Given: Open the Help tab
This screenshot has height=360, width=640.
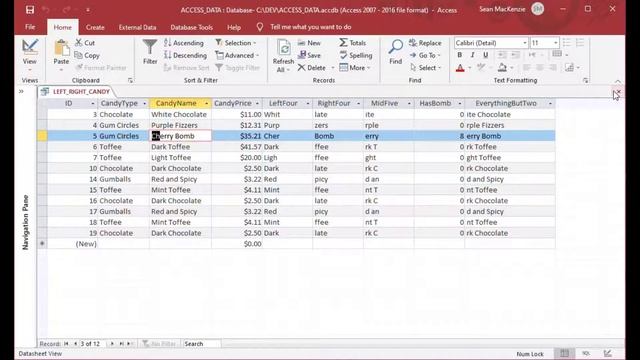Looking at the screenshot, I should pyautogui.click(x=234, y=27).
